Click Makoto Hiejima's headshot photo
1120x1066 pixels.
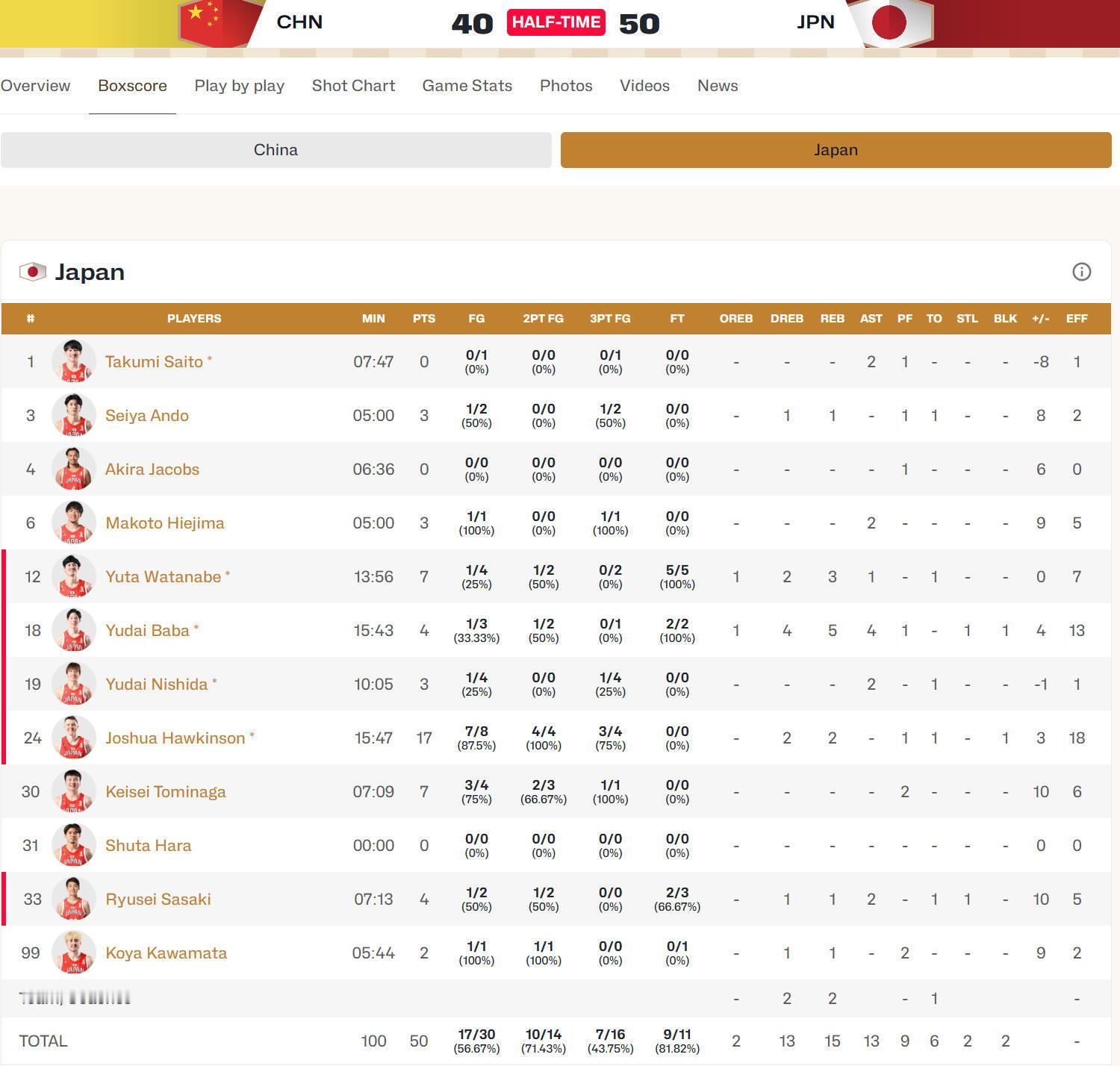point(73,523)
